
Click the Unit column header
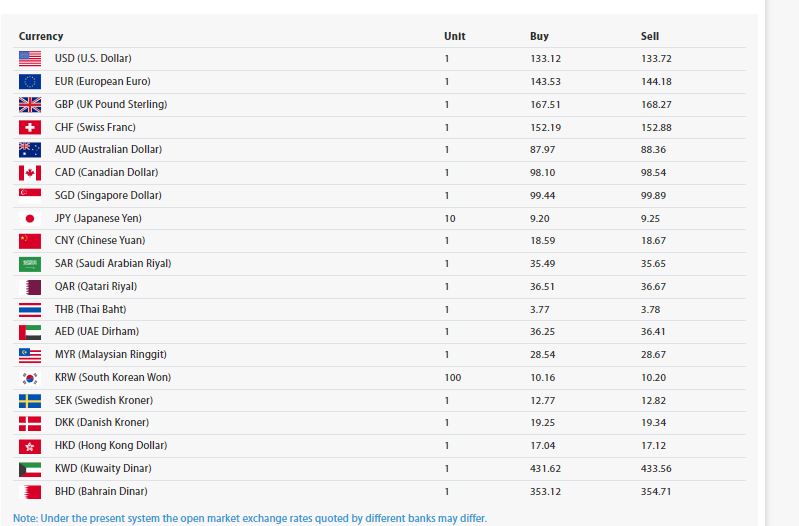pos(454,36)
